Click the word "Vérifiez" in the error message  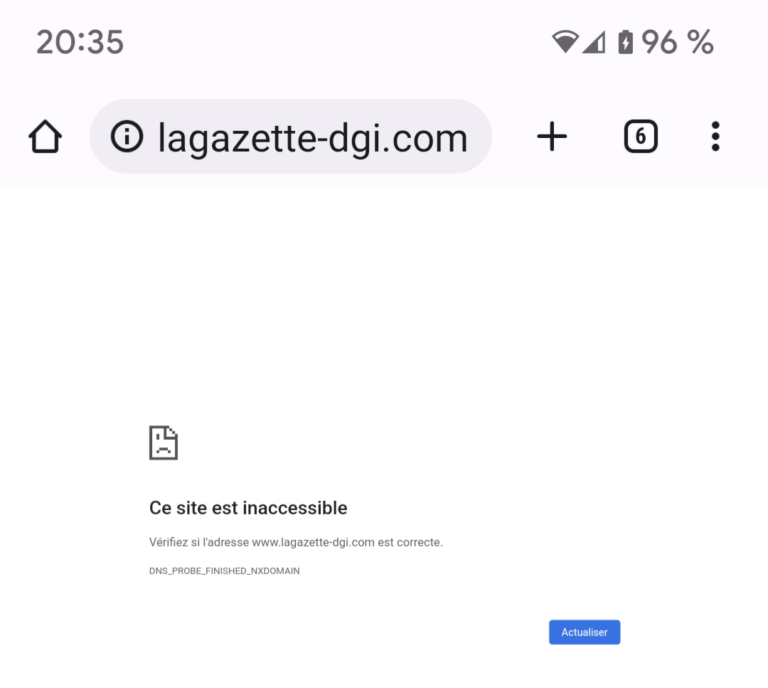(x=166, y=543)
